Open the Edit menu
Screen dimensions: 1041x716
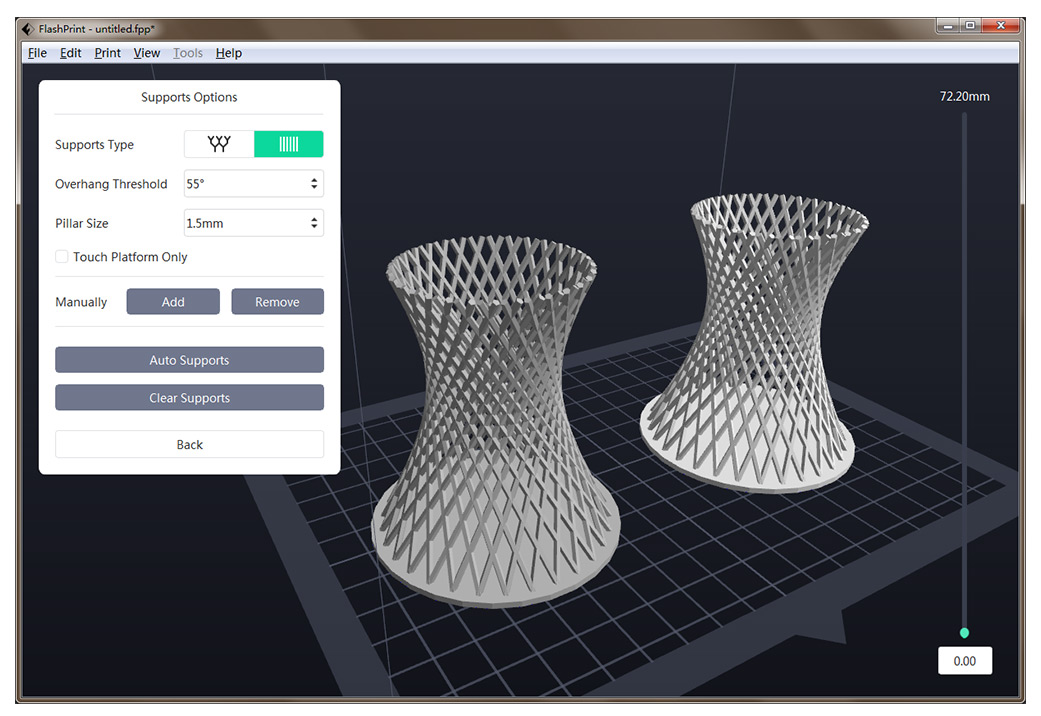[x=70, y=53]
